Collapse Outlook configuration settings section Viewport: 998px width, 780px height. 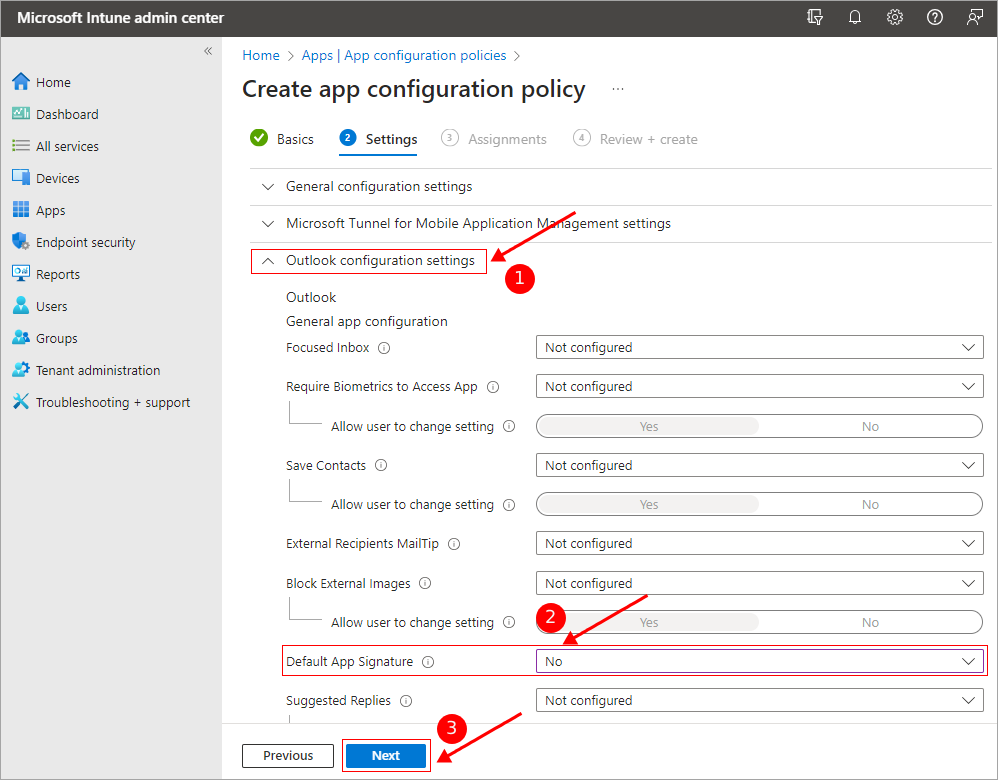point(369,260)
